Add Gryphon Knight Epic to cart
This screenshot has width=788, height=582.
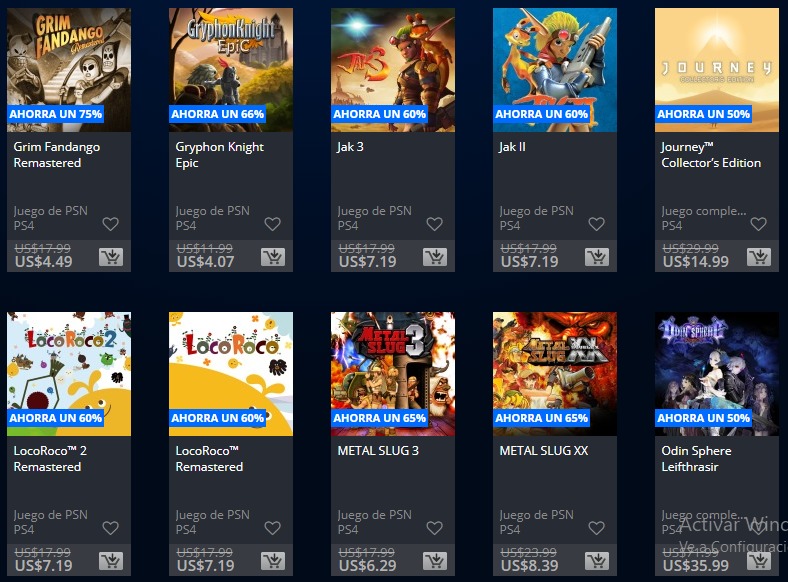(273, 257)
